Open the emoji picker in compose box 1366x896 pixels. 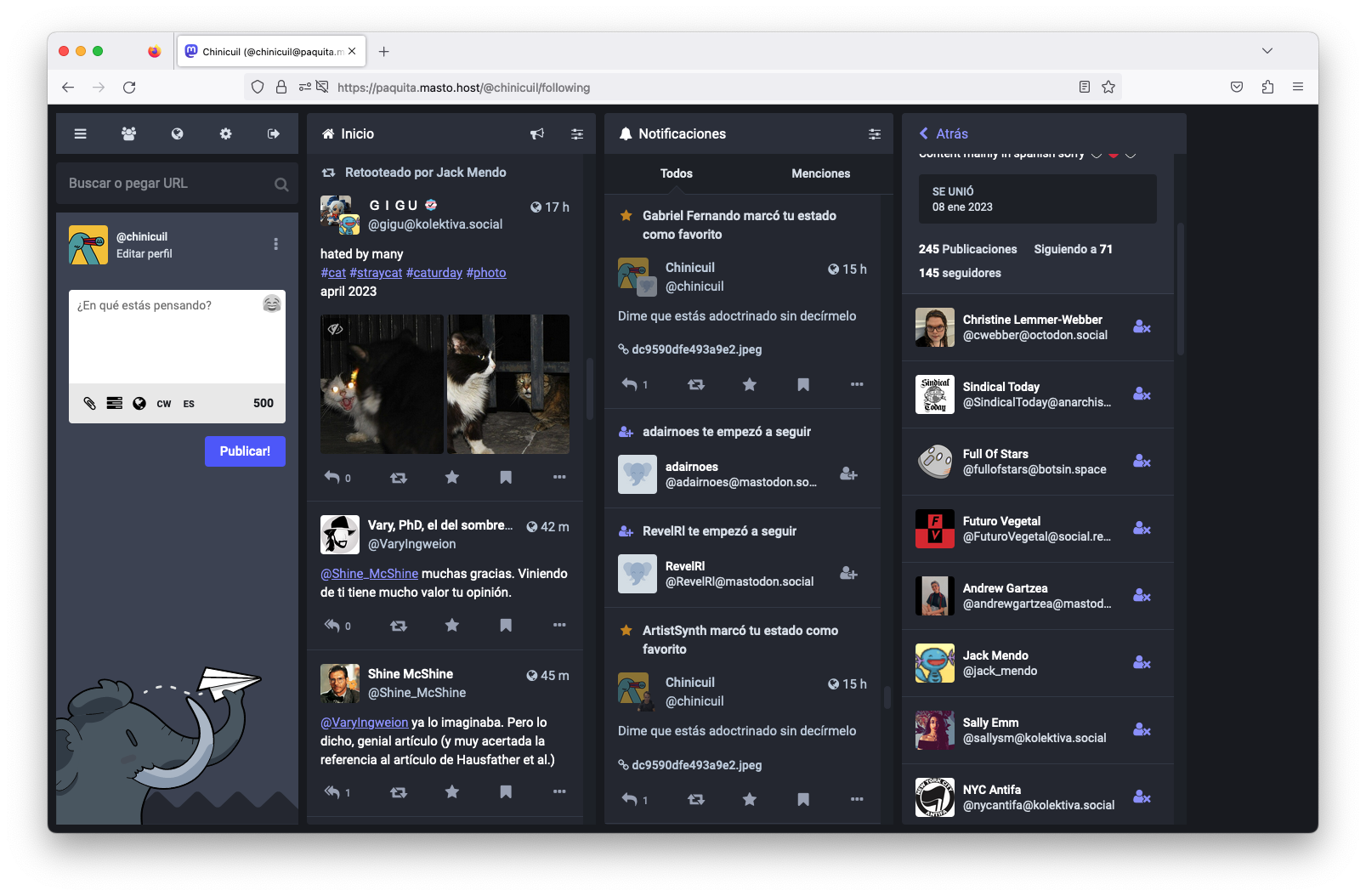pyautogui.click(x=272, y=303)
